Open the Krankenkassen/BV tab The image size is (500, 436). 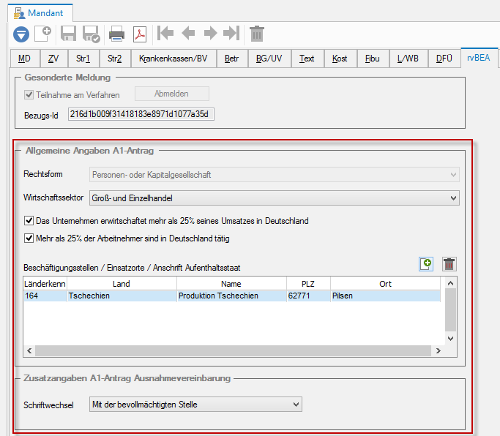click(x=174, y=59)
